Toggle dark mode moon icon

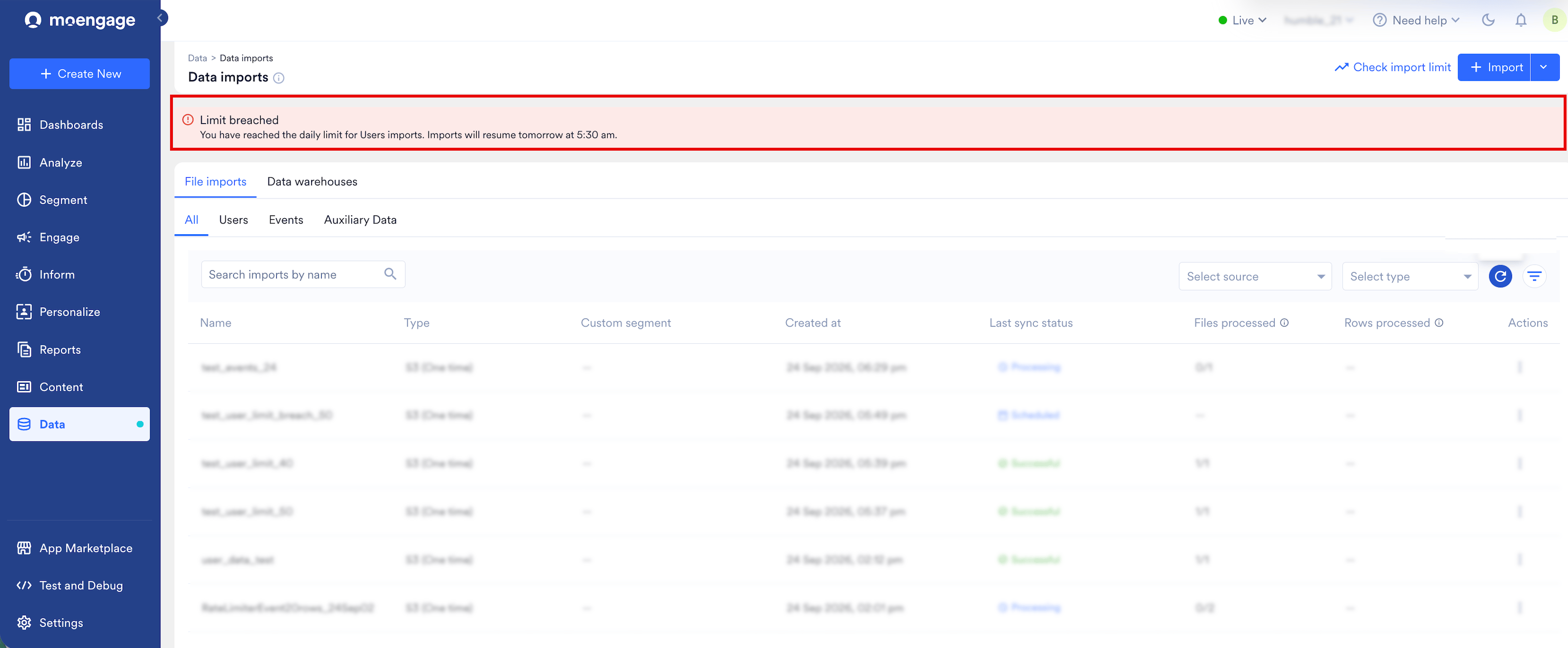(1488, 20)
